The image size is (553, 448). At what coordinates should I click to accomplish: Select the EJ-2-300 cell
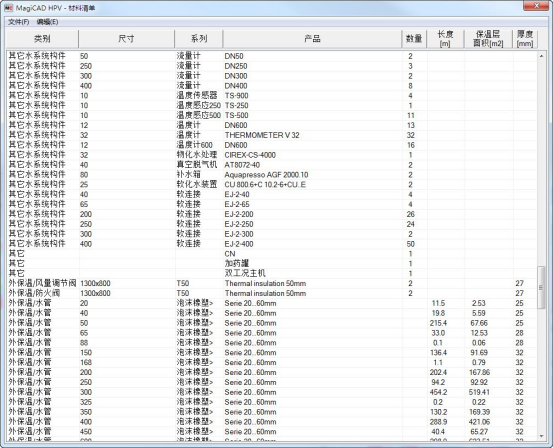click(239, 234)
